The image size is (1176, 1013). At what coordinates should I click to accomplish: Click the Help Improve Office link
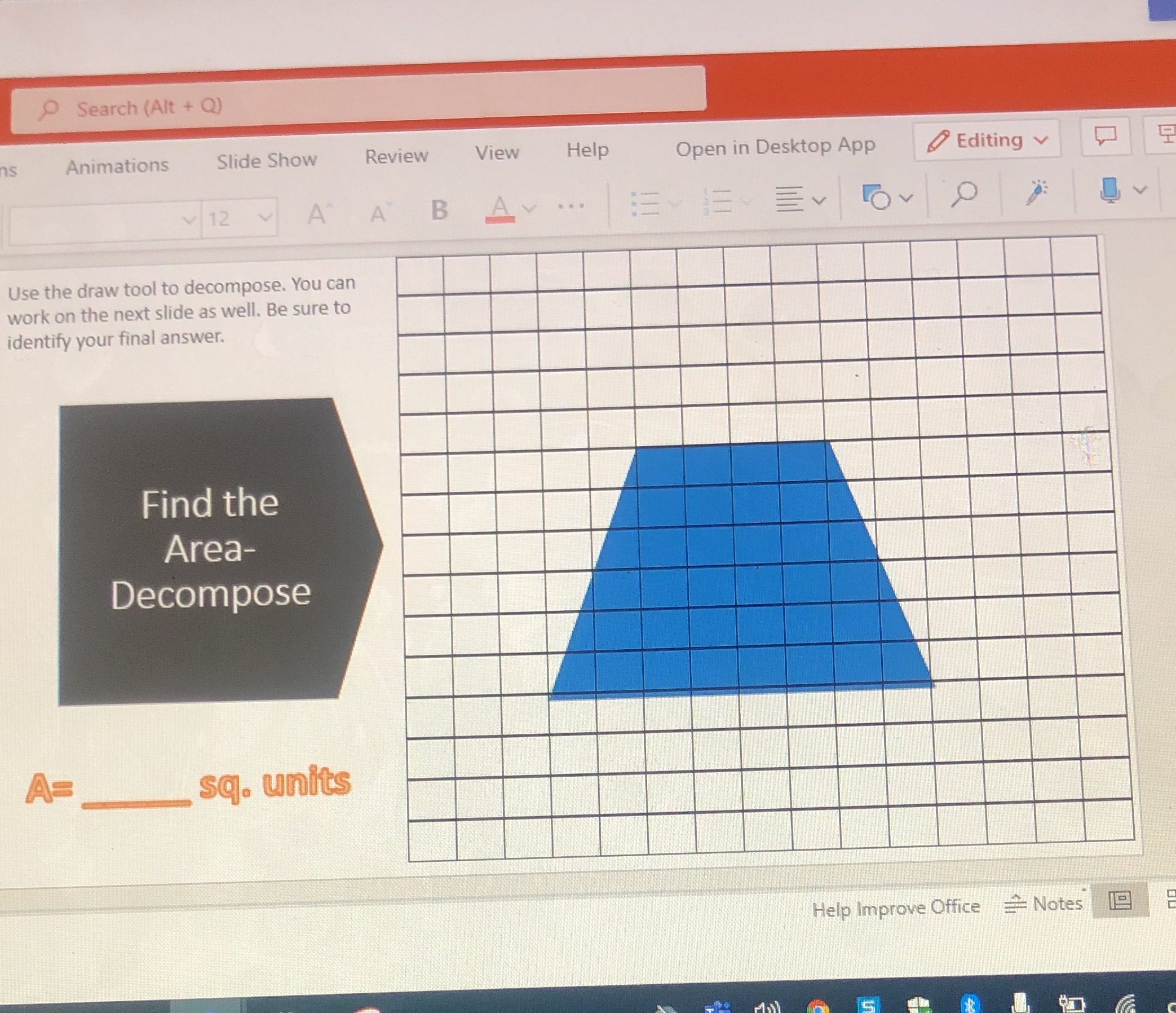[x=897, y=908]
